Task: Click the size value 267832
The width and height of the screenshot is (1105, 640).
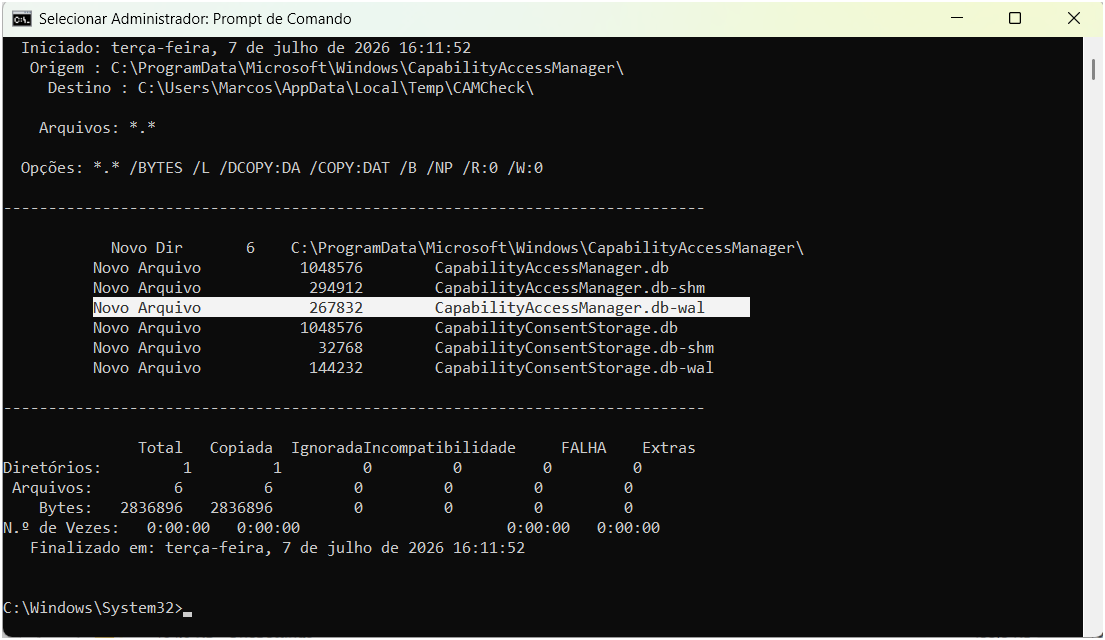Action: 336,307
